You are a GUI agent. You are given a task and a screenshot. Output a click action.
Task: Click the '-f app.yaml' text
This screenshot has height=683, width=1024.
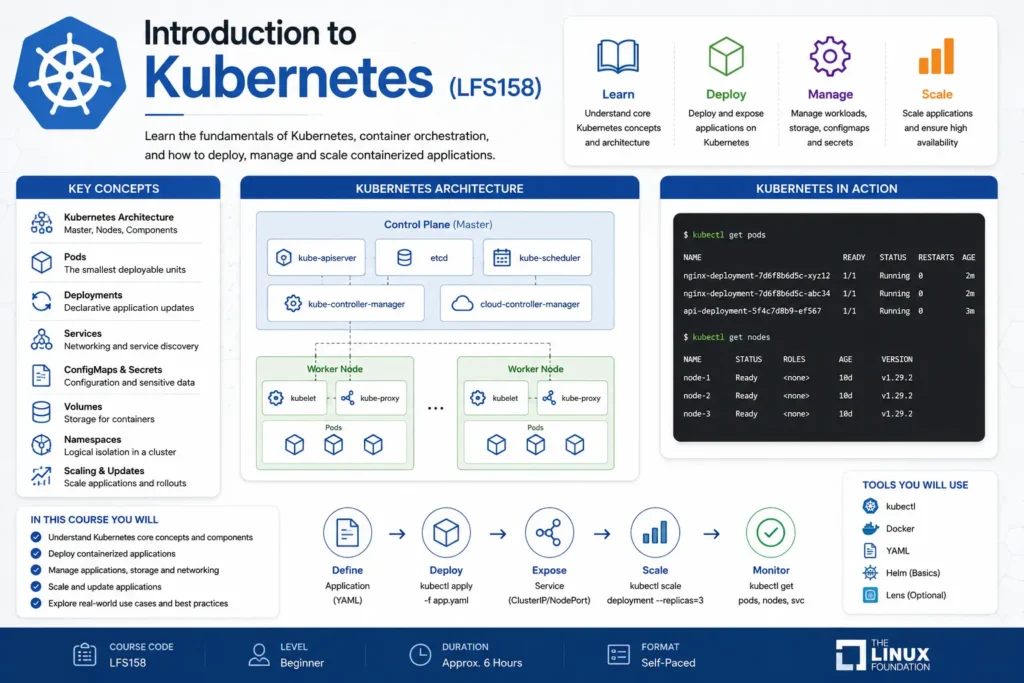(446, 600)
